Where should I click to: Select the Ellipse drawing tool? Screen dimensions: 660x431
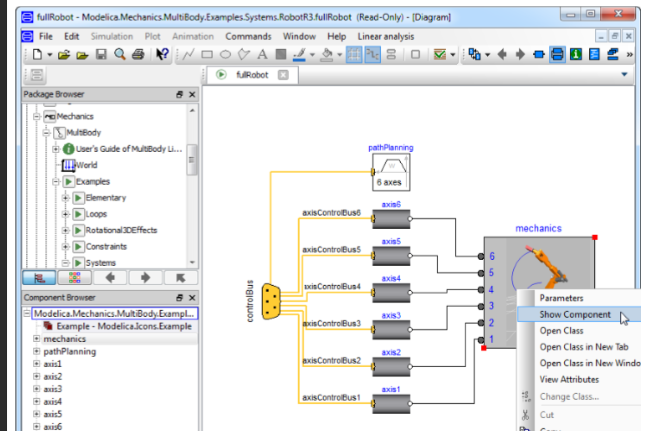(x=227, y=55)
